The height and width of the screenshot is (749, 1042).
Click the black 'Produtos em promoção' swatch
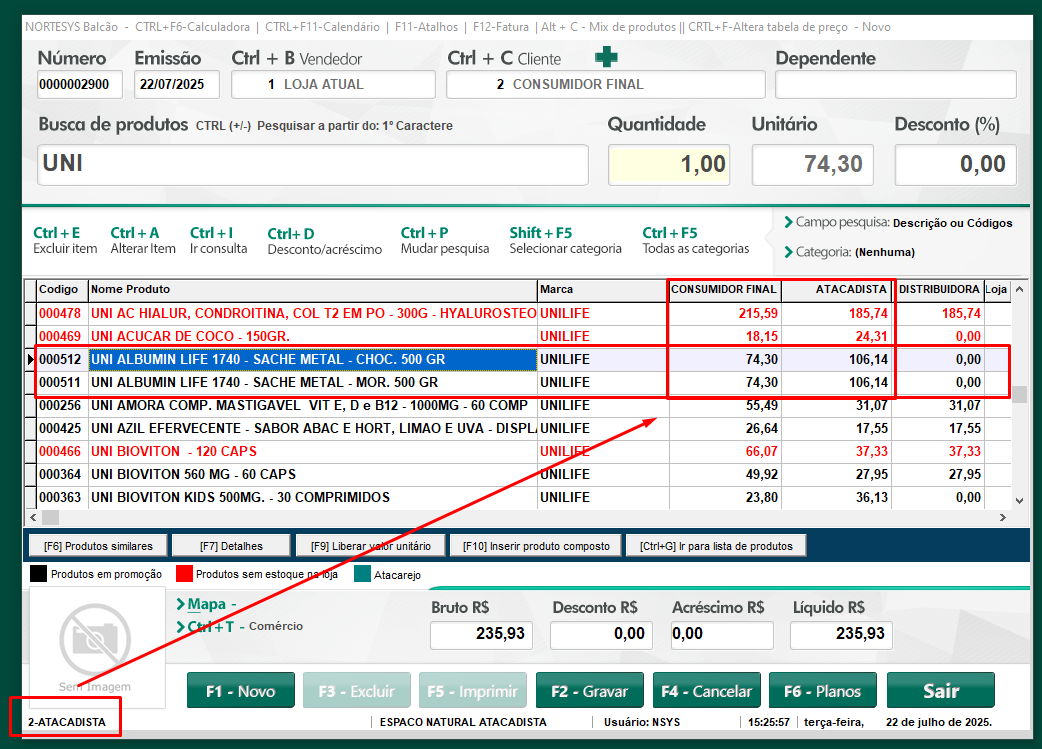click(x=38, y=574)
